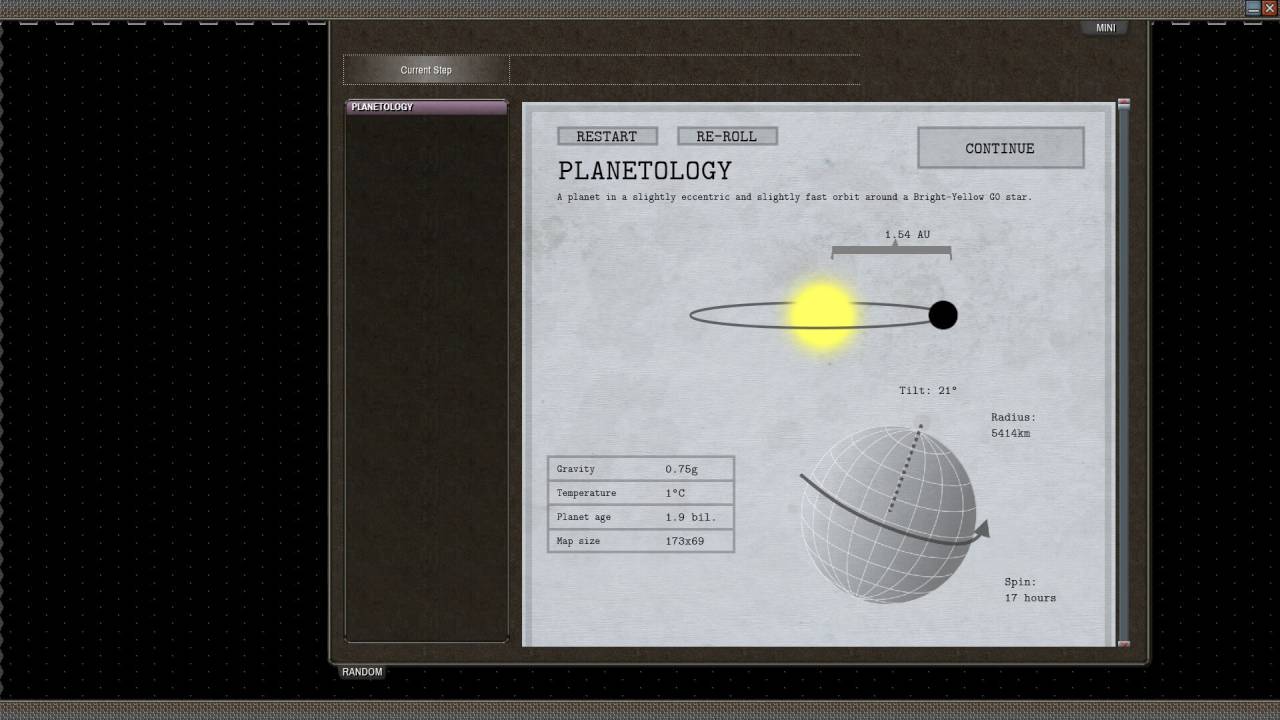Click the spin direction arrowhead on the globe

(982, 529)
